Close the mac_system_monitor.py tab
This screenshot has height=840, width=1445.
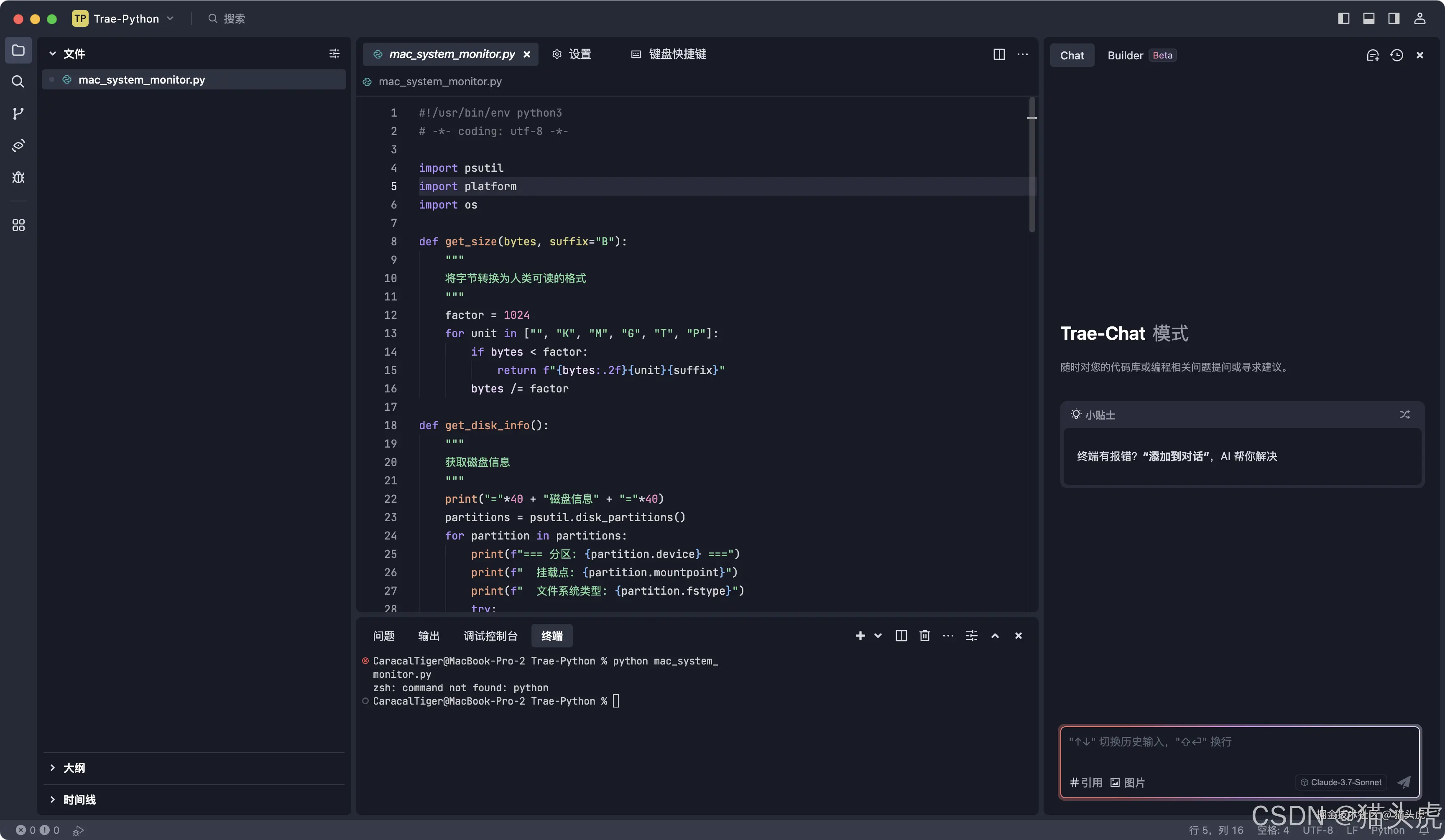tap(526, 54)
